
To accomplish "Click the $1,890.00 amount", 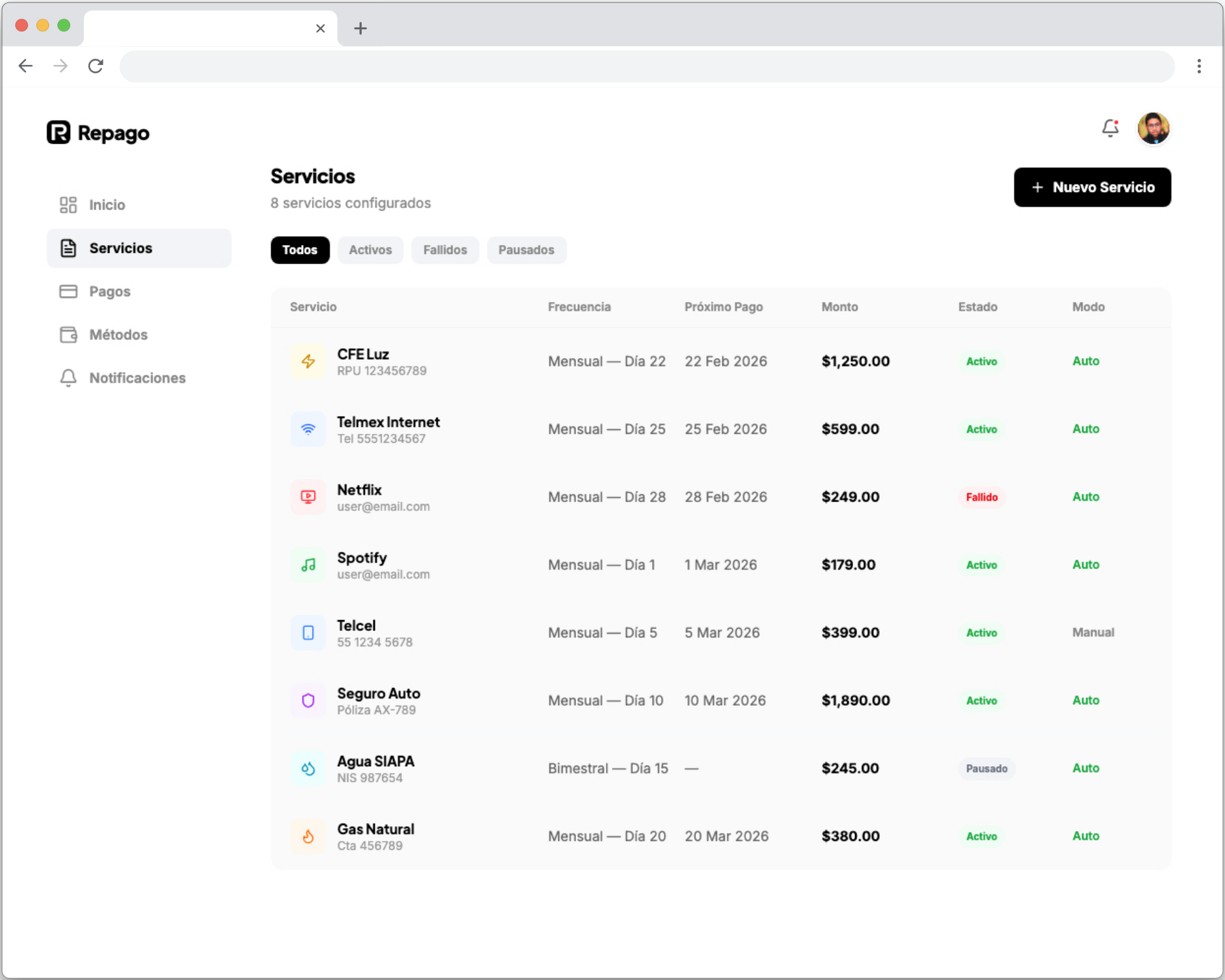I will (856, 701).
